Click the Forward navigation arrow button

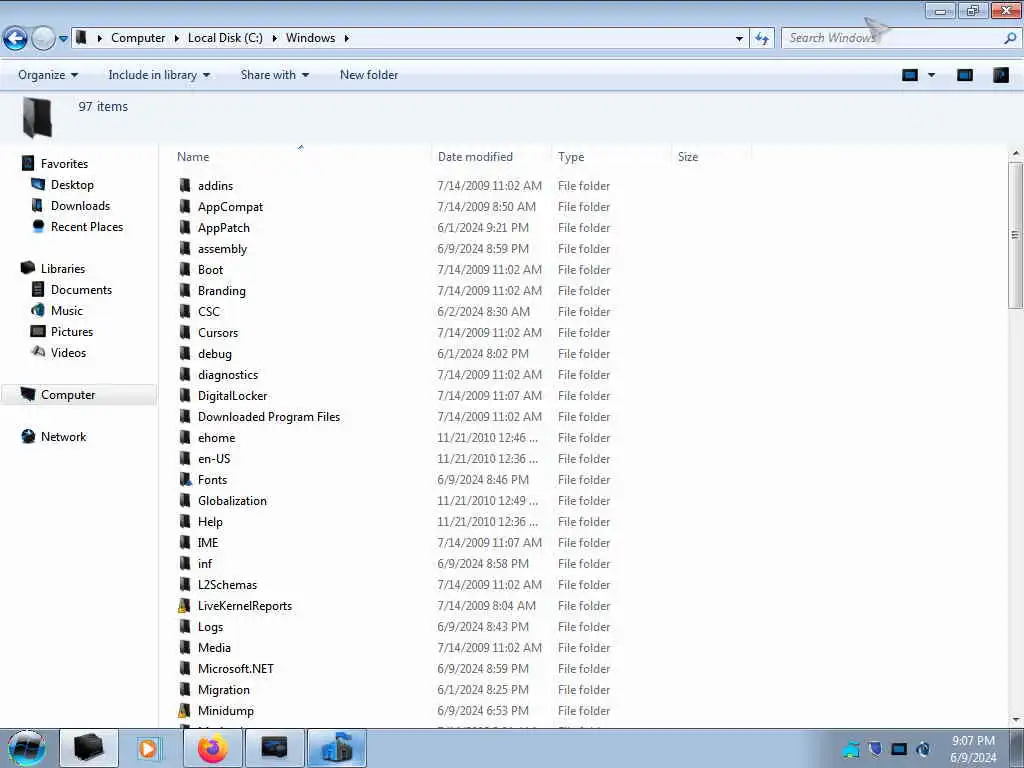point(43,39)
